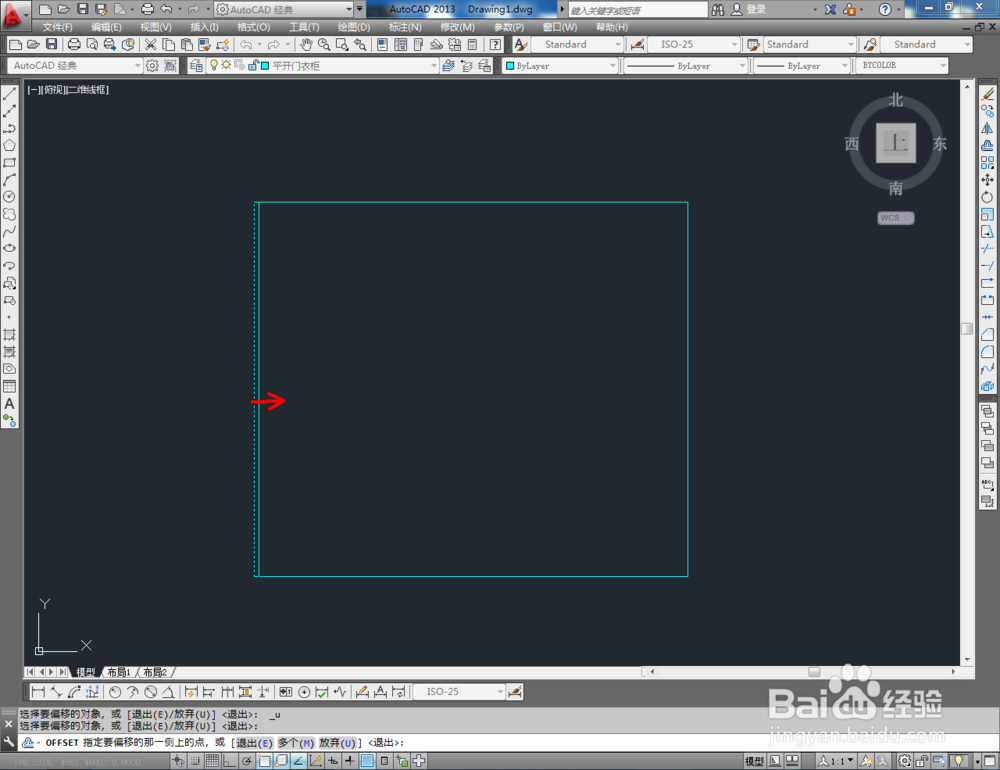Image resolution: width=1000 pixels, height=770 pixels.
Task: Select the Offset modify tool
Action: click(x=987, y=145)
